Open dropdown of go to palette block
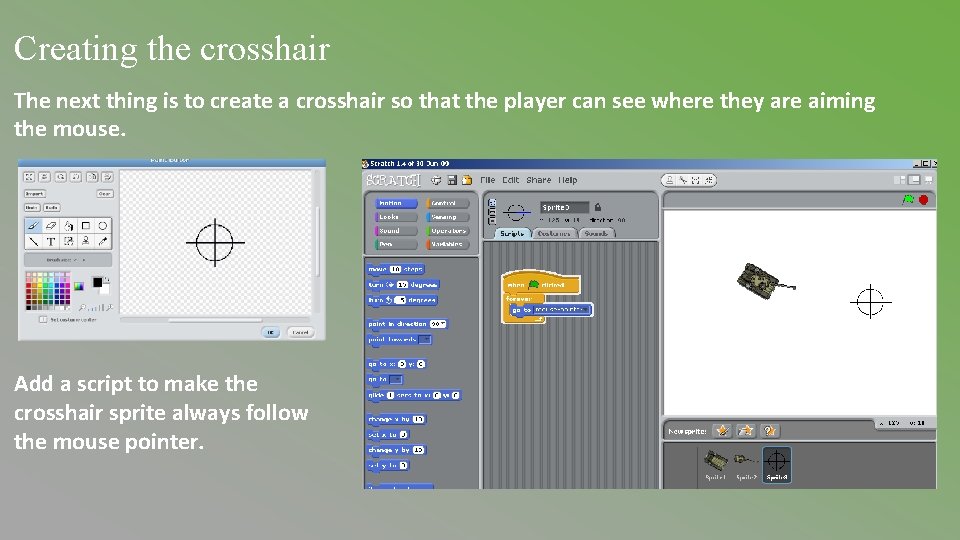The height and width of the screenshot is (540, 960). (x=396, y=379)
